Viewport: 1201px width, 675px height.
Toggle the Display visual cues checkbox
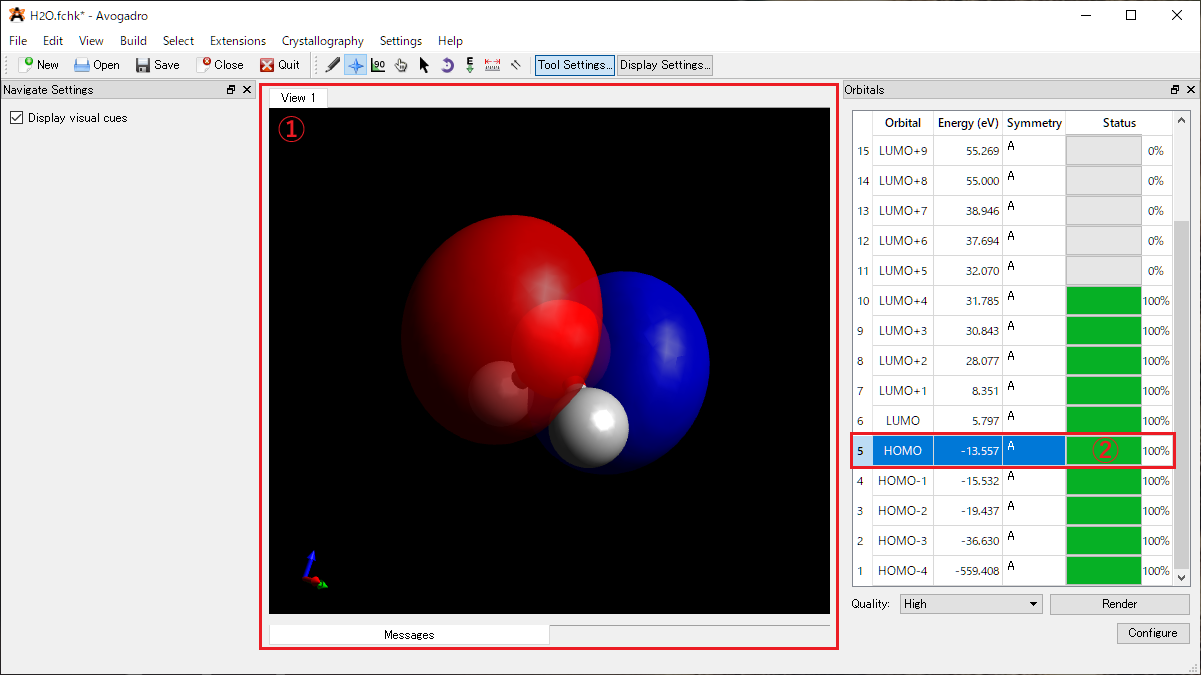pyautogui.click(x=16, y=117)
